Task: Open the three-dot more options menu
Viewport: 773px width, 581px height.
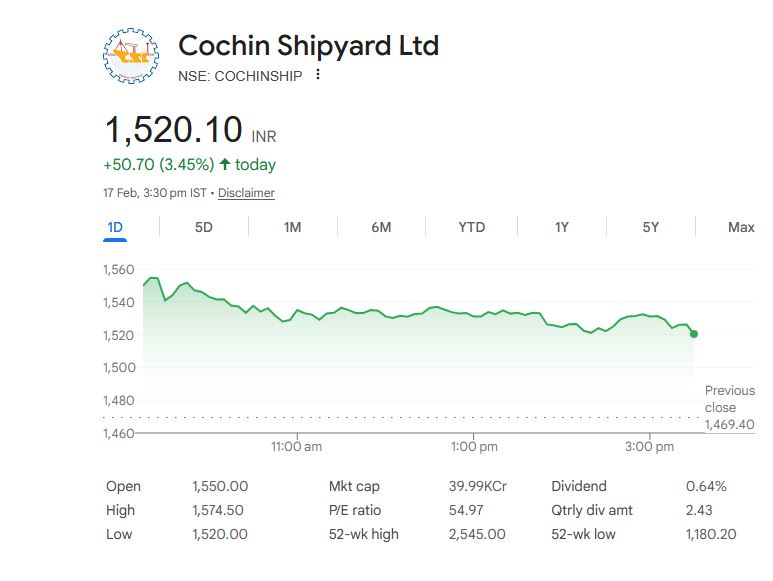Action: (x=318, y=75)
